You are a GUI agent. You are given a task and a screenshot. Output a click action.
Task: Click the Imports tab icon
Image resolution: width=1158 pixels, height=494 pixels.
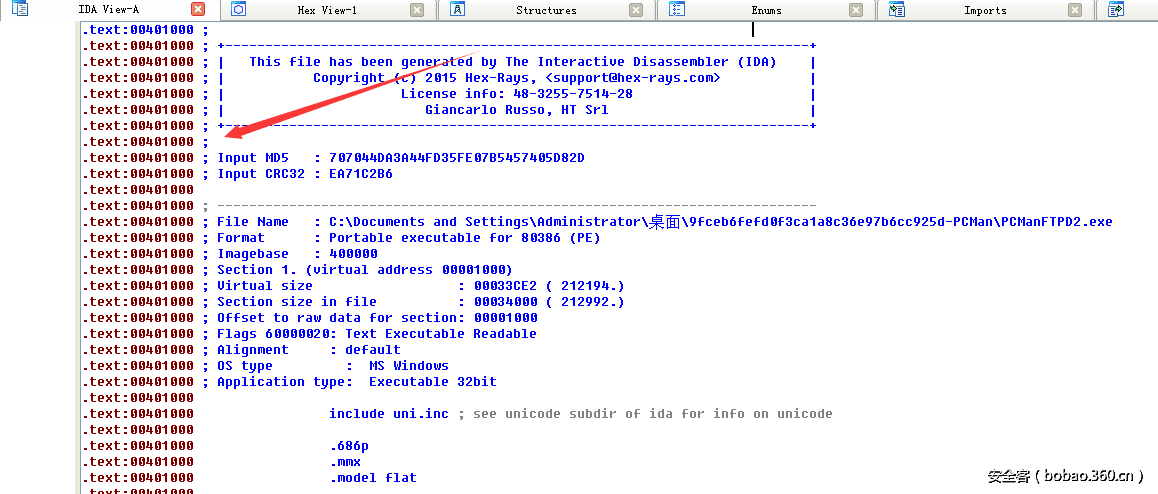tap(897, 10)
